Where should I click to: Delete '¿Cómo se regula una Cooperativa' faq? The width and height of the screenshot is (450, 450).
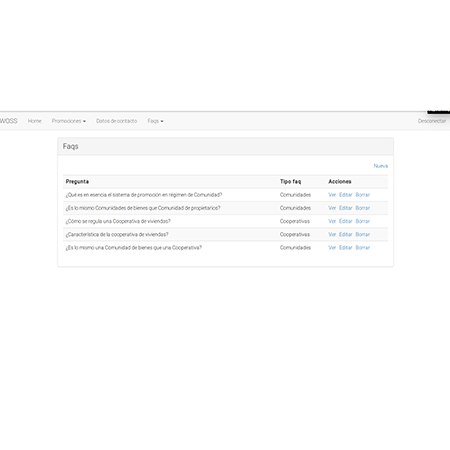click(x=363, y=221)
